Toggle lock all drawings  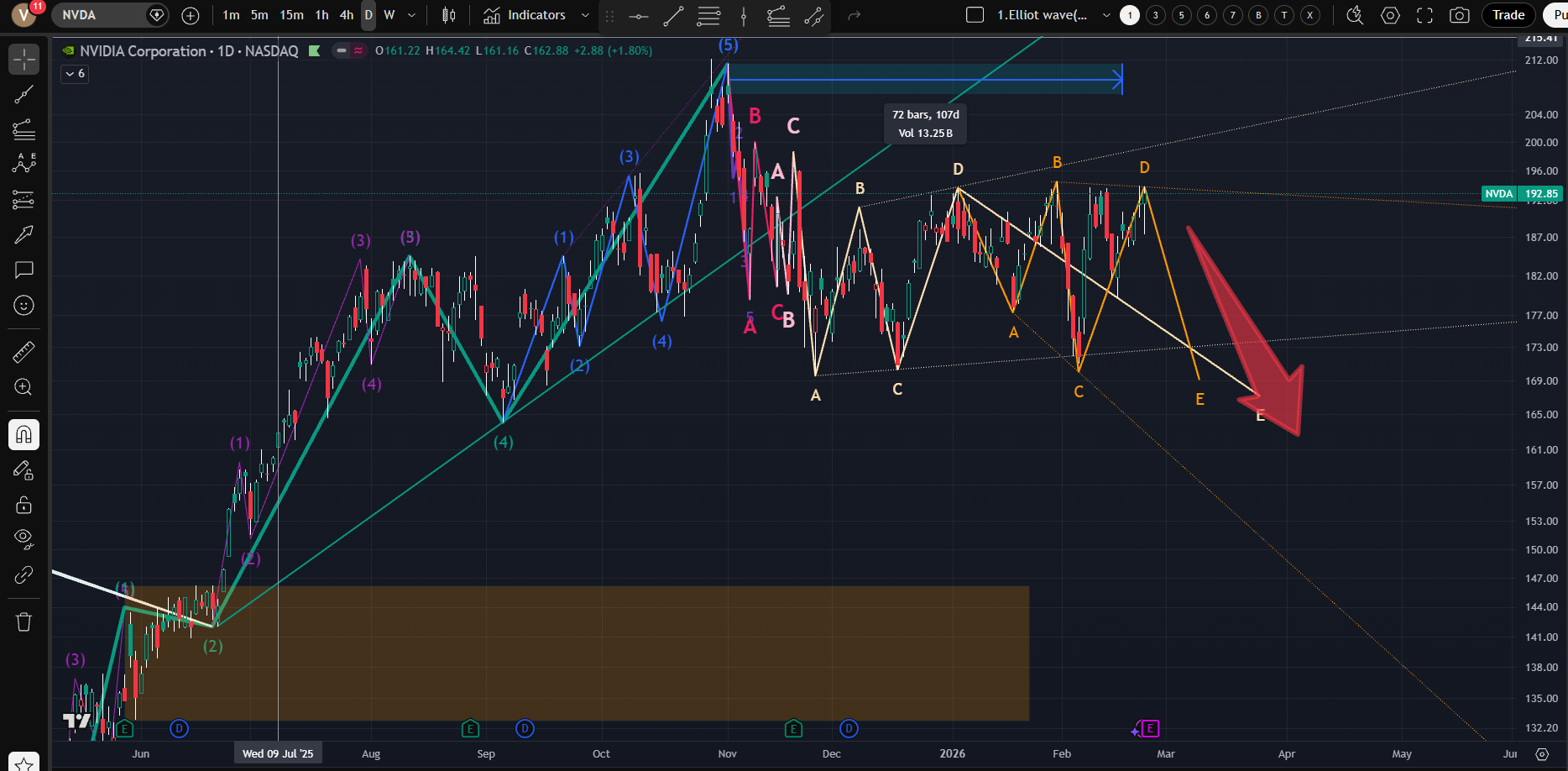[24, 505]
